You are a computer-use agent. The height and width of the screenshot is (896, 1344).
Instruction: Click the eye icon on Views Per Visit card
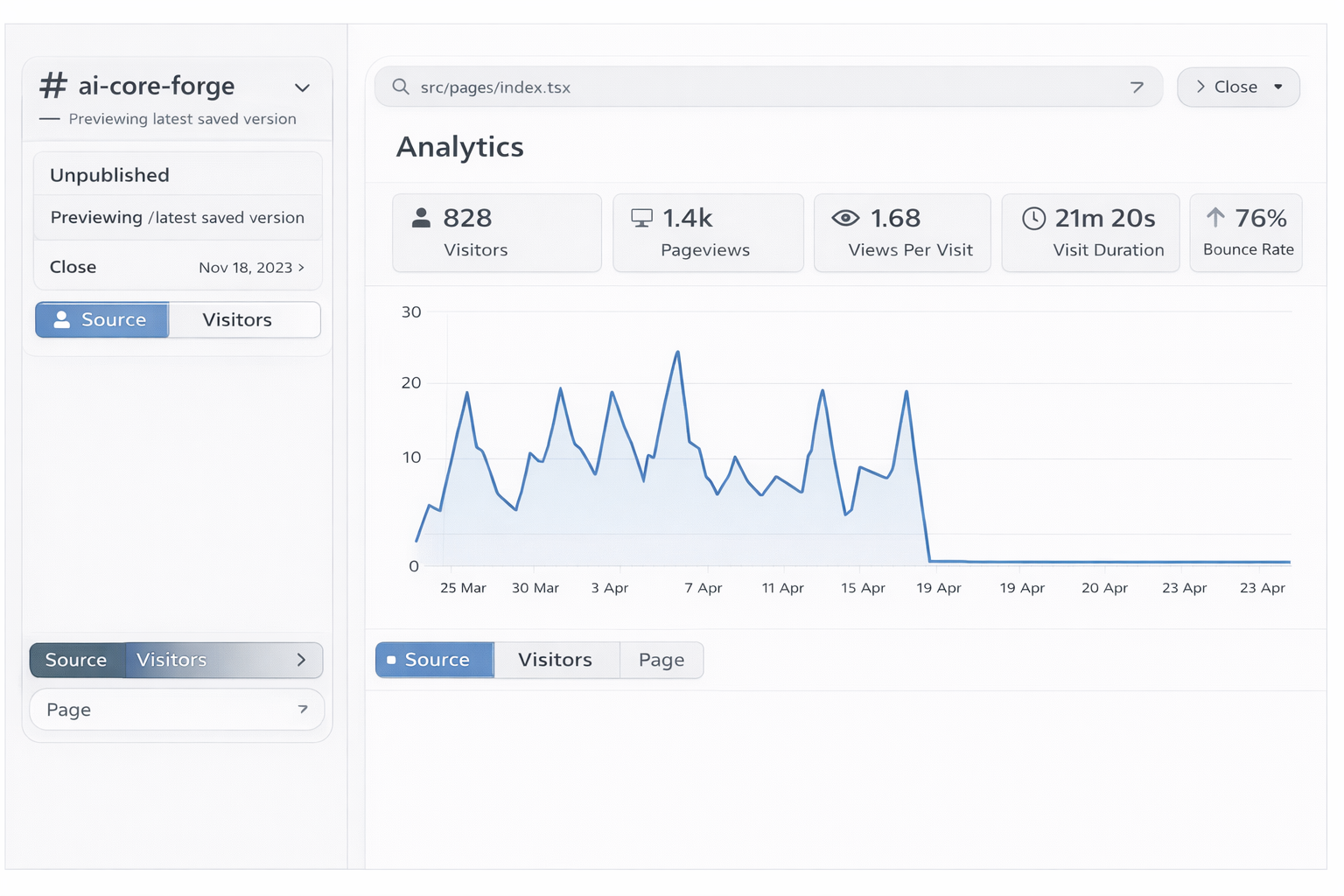tap(844, 218)
